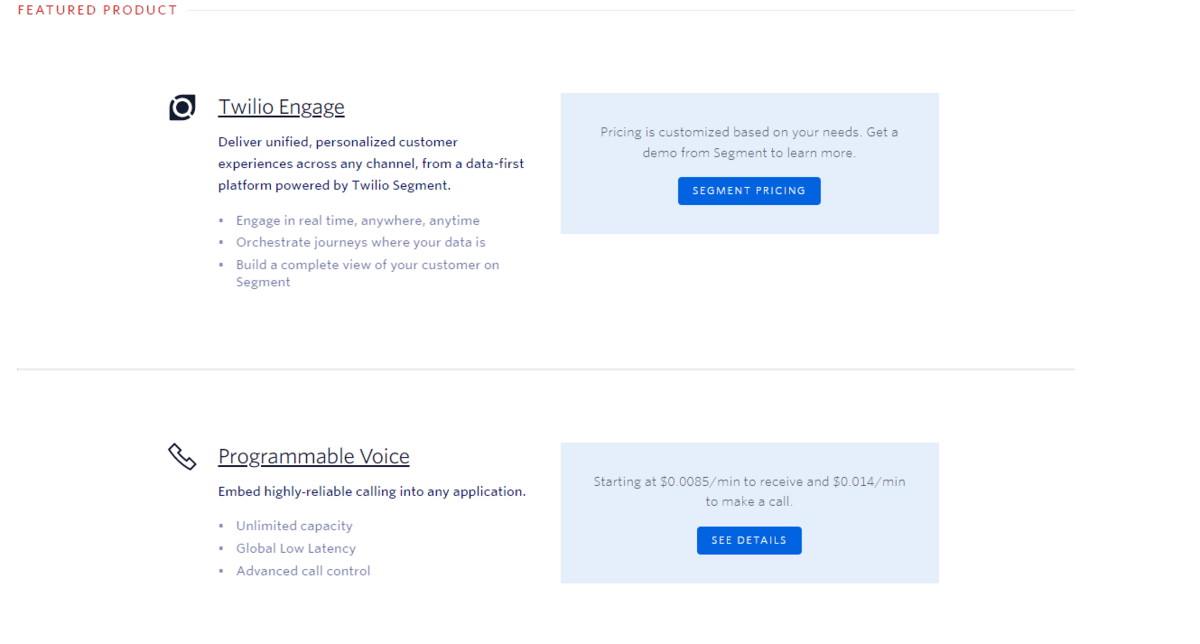This screenshot has width=1200, height=644.
Task: Select the 'Global Low Latency' bullet
Action: click(x=295, y=548)
